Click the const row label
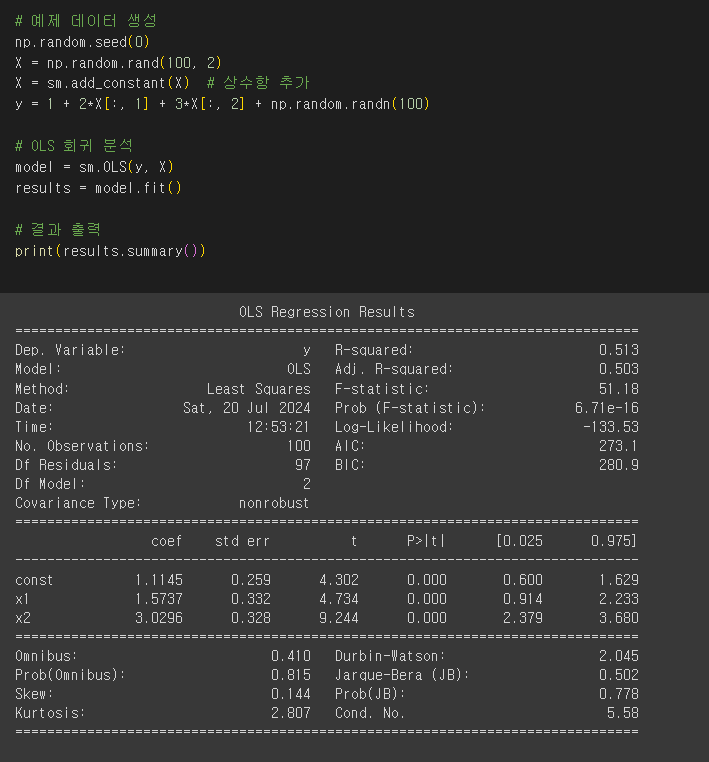 click(x=34, y=580)
